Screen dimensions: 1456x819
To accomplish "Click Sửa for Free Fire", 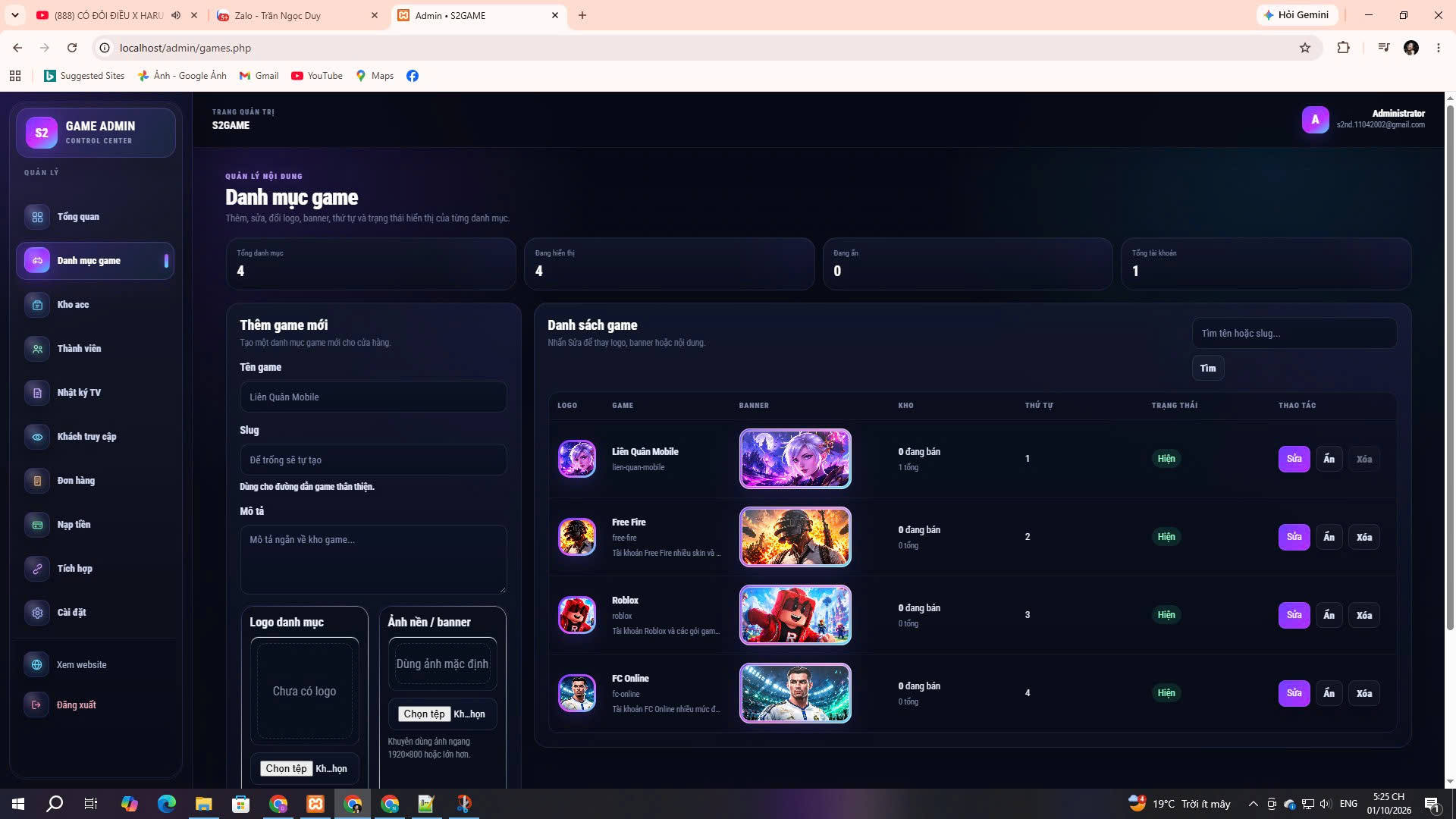I will [x=1294, y=537].
